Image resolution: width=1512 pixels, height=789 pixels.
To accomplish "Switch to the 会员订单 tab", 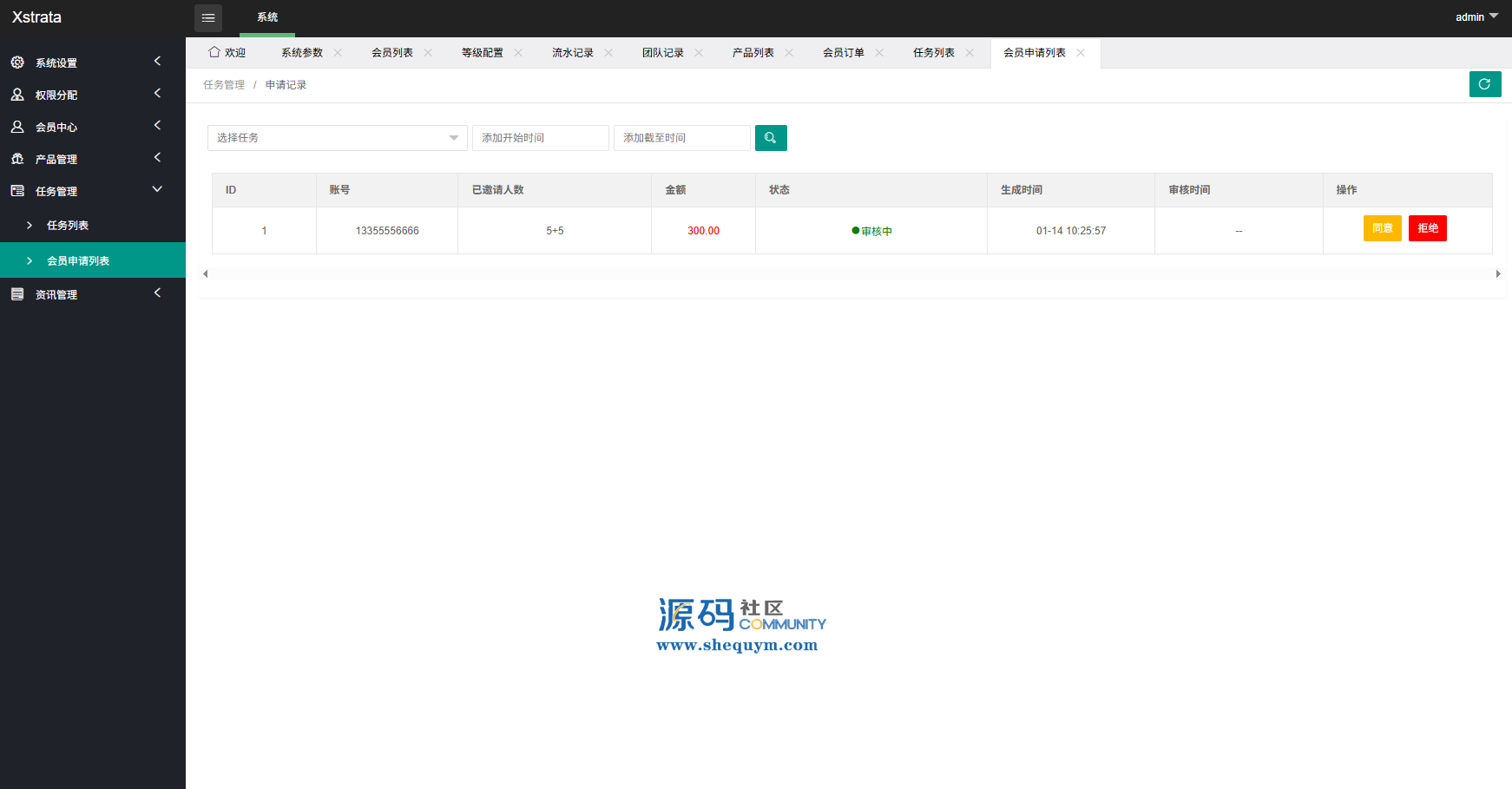I will [843, 53].
